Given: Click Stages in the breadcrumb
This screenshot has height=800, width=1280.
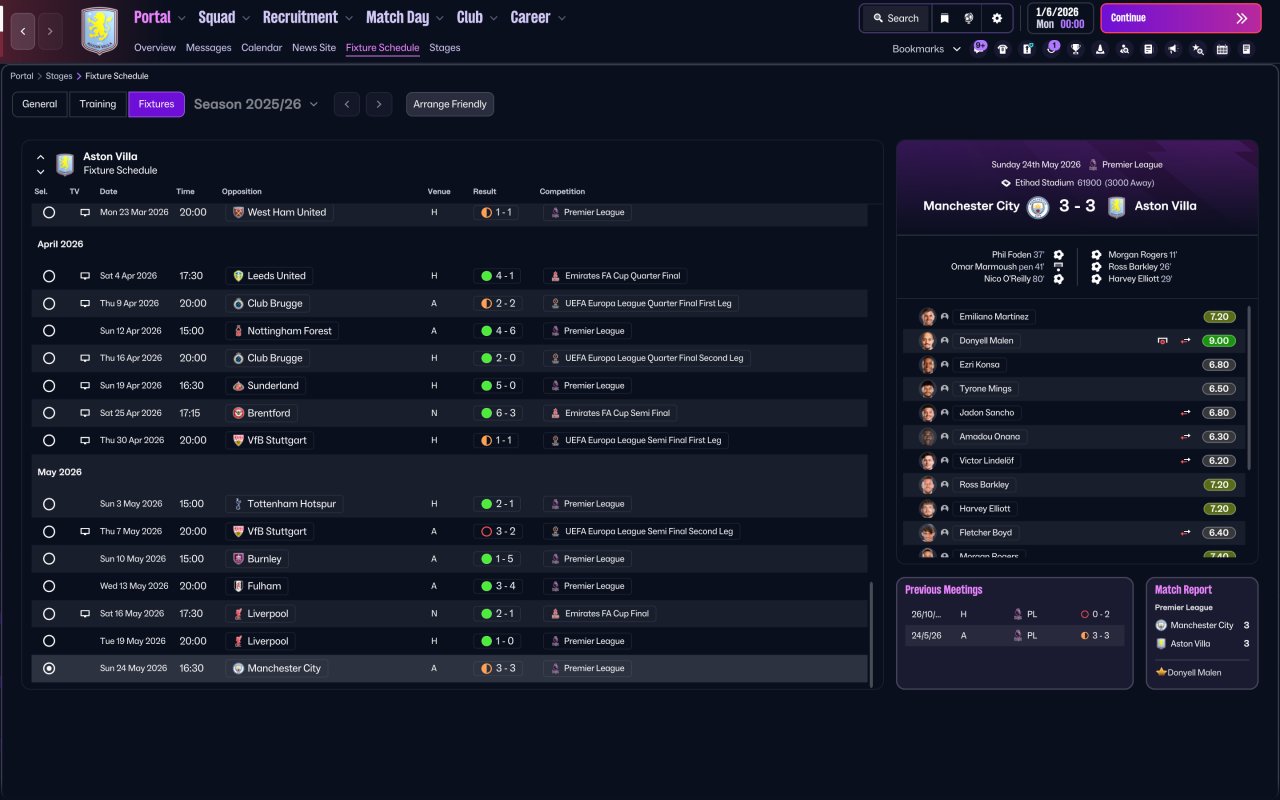Looking at the screenshot, I should [59, 76].
